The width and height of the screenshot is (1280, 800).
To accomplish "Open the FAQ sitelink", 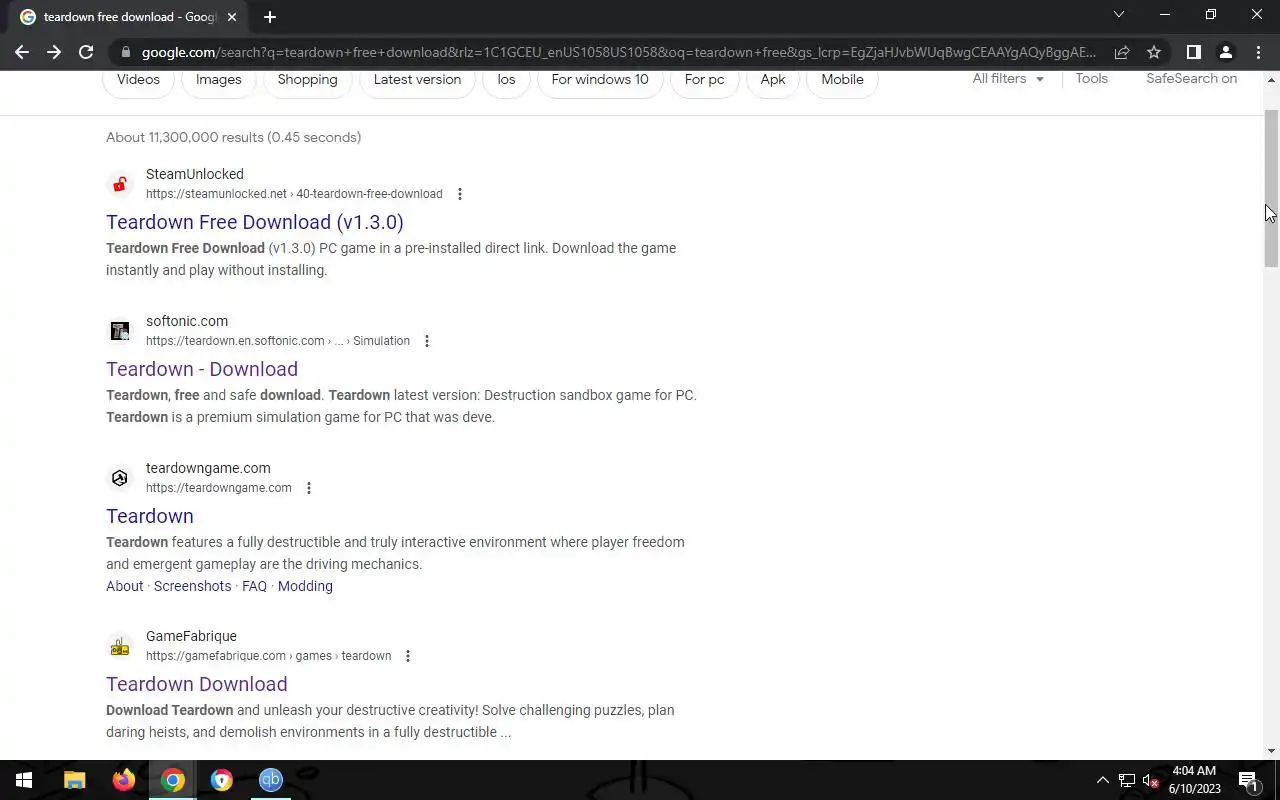I will click(x=255, y=586).
